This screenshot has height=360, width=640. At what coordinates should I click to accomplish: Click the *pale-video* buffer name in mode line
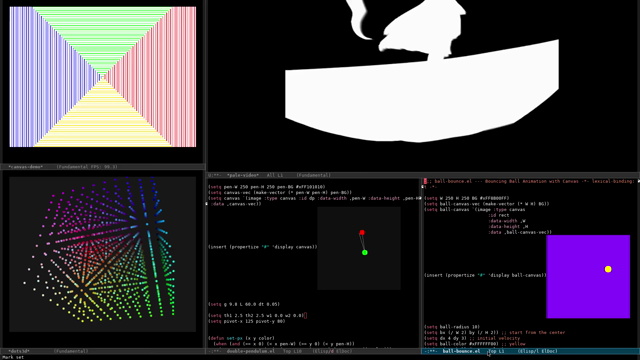pos(243,175)
